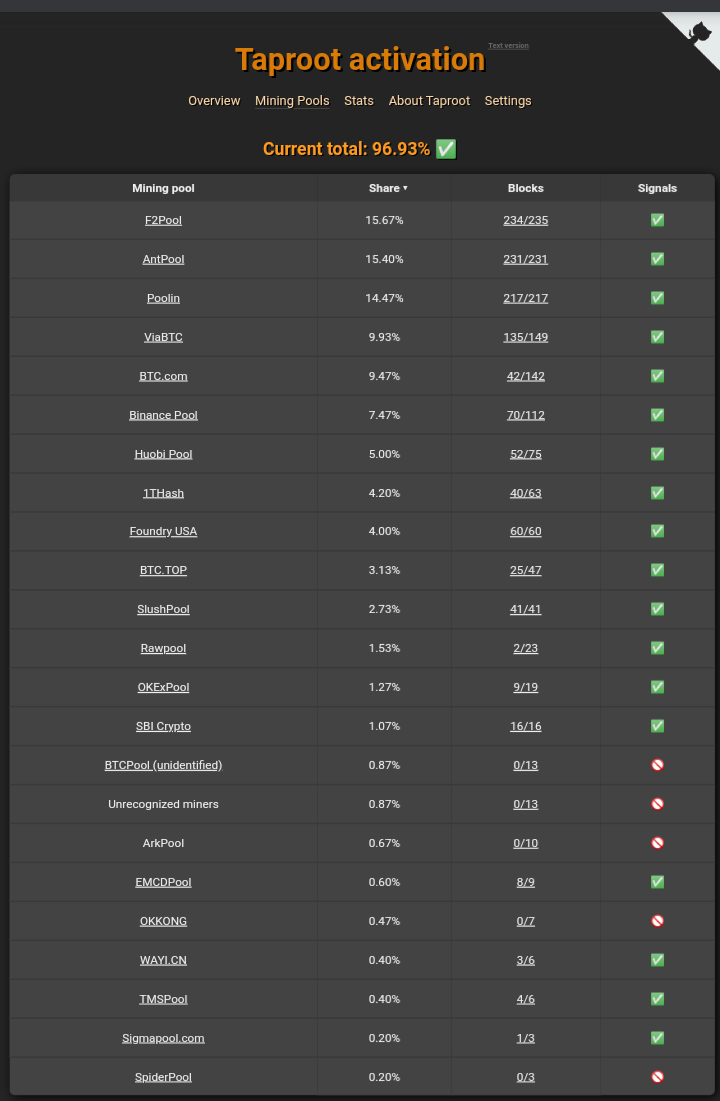Open the Text version link
The image size is (720, 1101).
[509, 46]
